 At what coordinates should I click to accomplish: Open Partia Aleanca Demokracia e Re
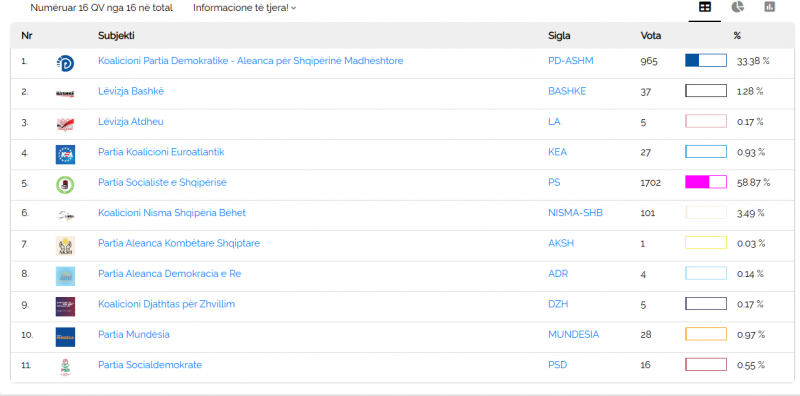pyautogui.click(x=169, y=274)
